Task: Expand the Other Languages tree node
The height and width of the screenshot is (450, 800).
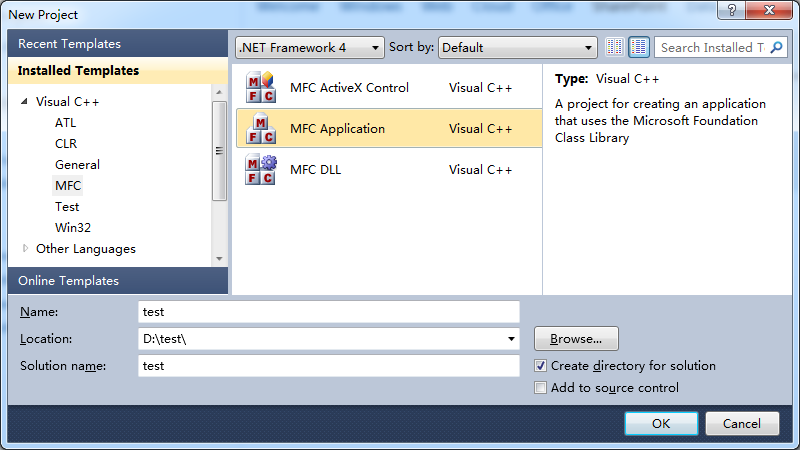Action: pyautogui.click(x=25, y=249)
